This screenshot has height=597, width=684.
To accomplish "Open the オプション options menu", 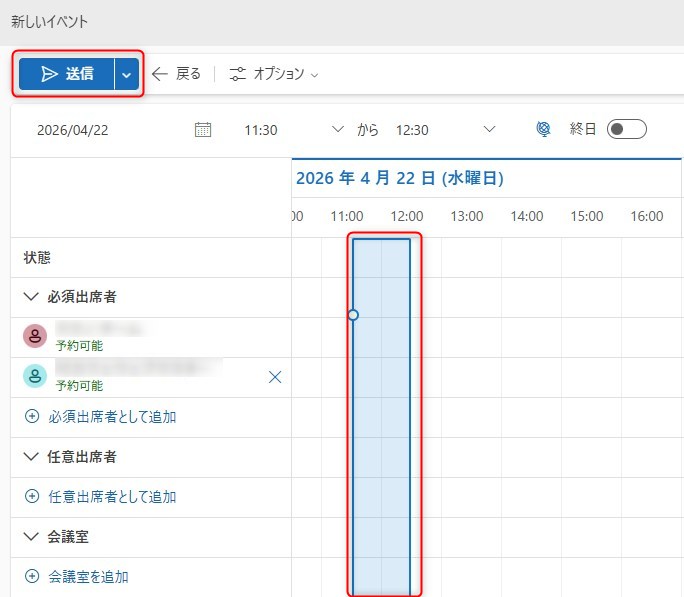I will tap(273, 74).
